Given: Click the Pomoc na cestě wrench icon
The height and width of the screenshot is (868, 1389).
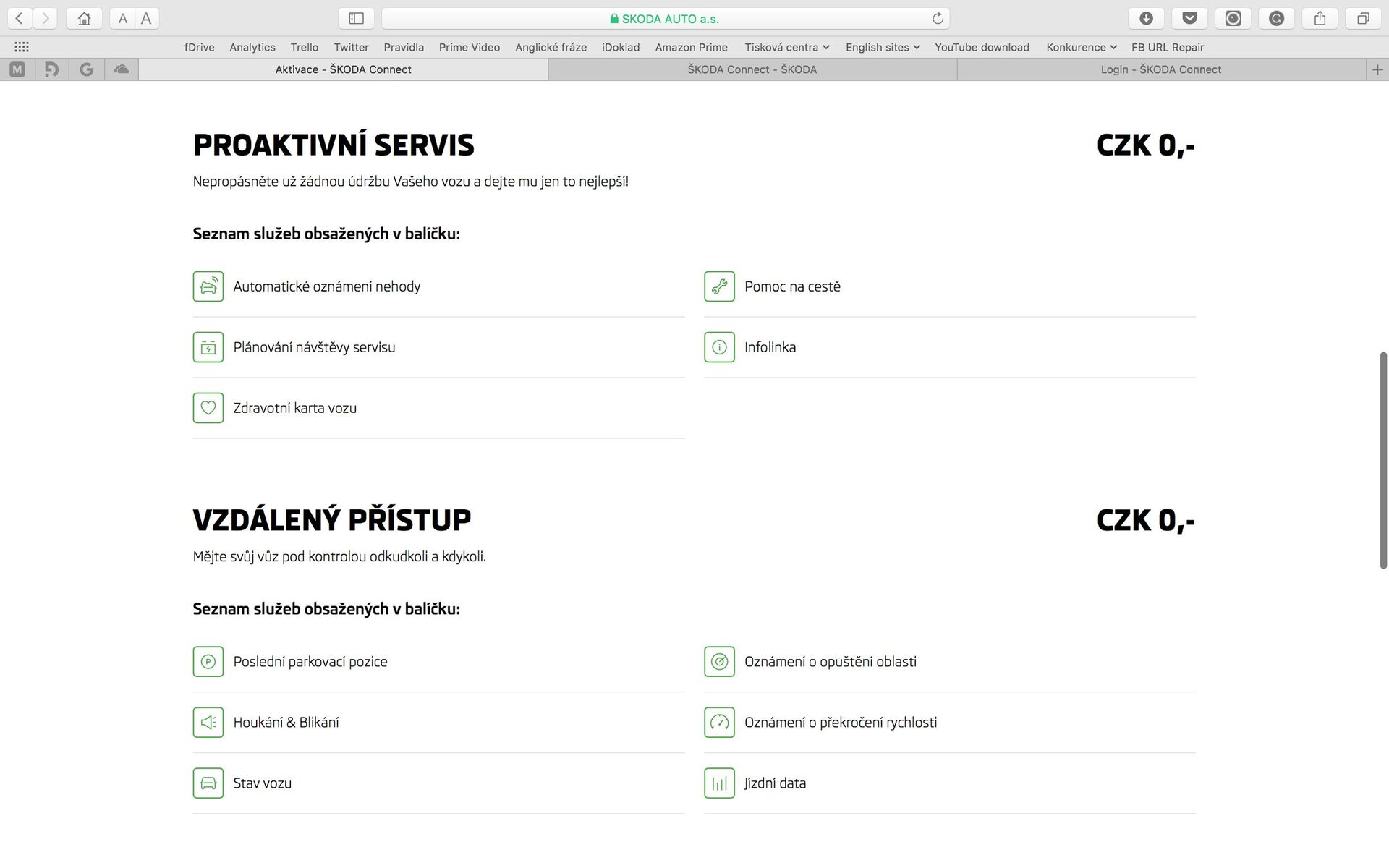Looking at the screenshot, I should click(x=719, y=286).
